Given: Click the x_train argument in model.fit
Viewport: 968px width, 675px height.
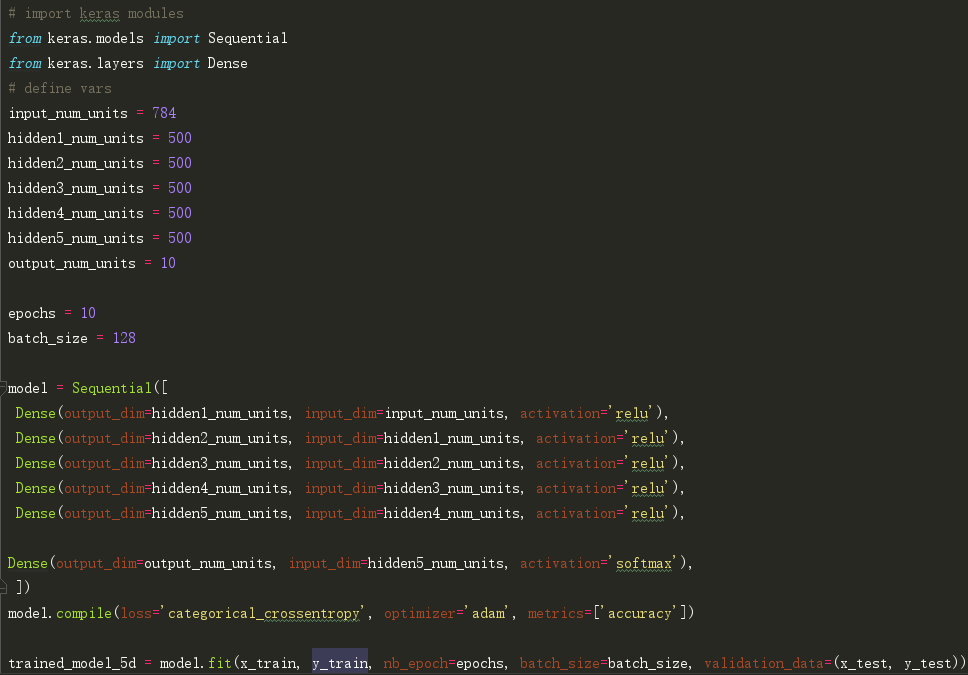Looking at the screenshot, I should click(267, 663).
